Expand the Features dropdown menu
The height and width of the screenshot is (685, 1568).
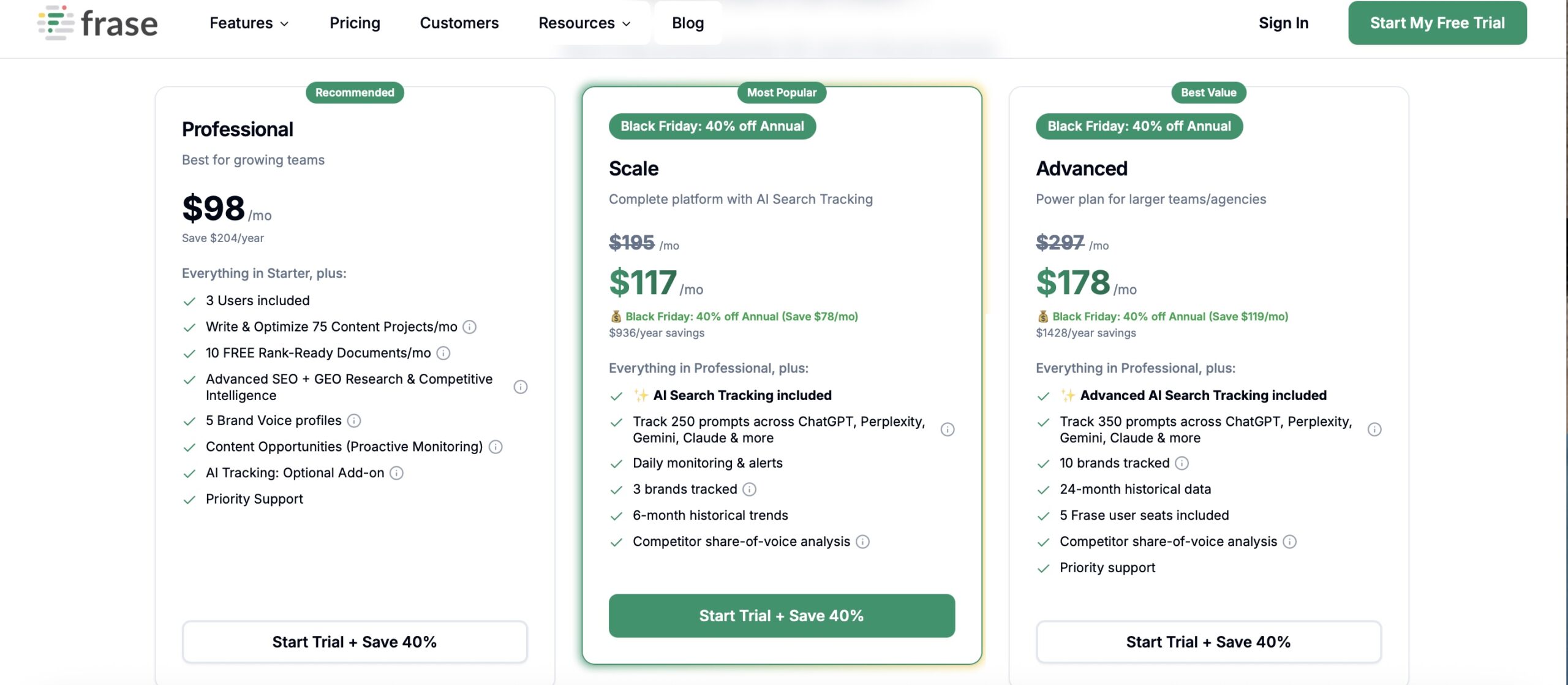click(x=249, y=23)
